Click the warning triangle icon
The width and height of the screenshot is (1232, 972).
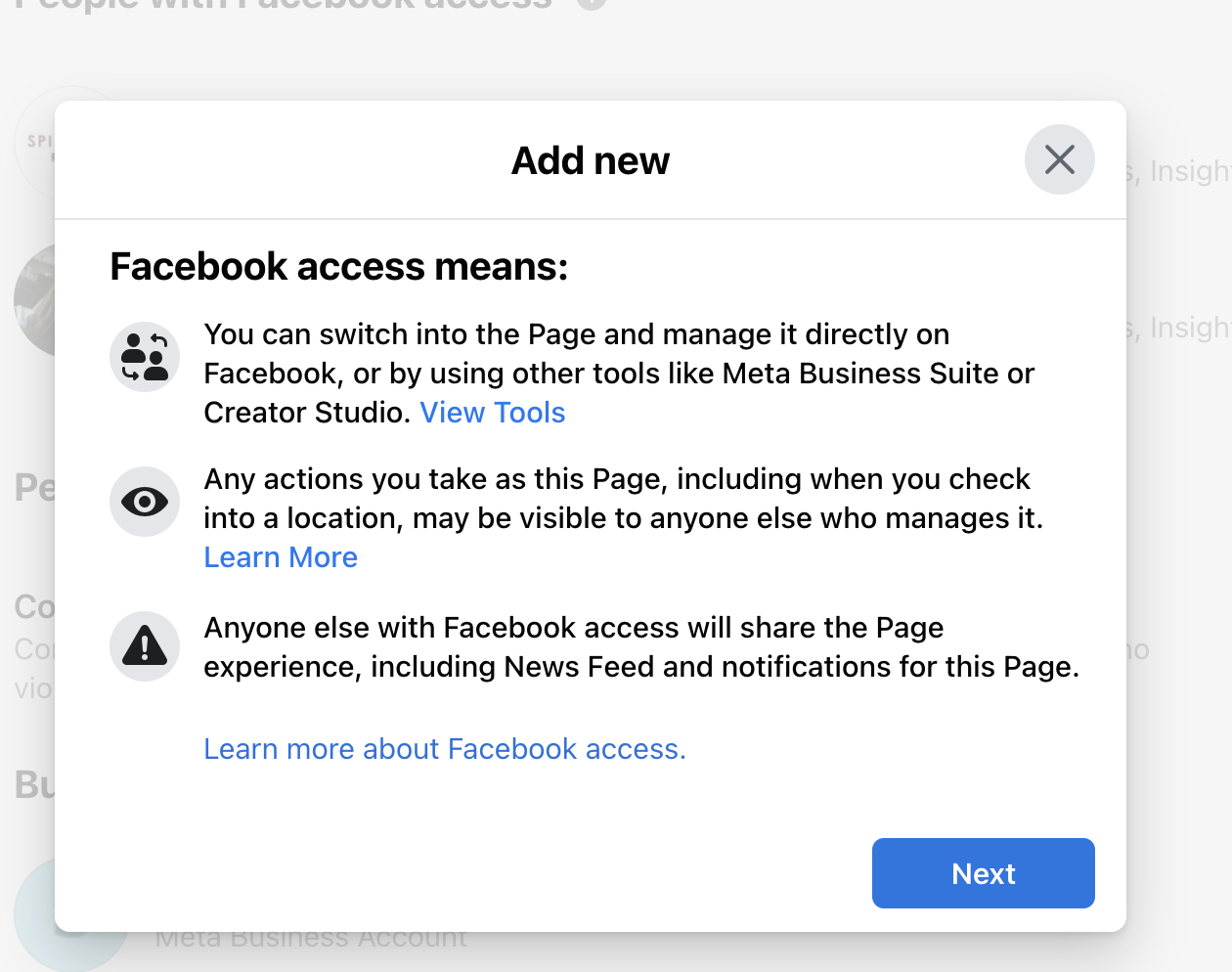(x=145, y=646)
